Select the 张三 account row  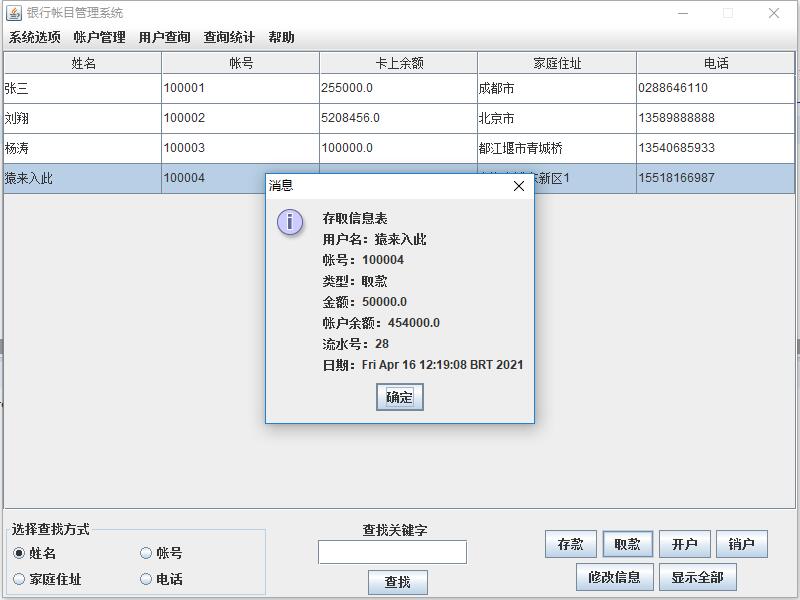pyautogui.click(x=80, y=87)
